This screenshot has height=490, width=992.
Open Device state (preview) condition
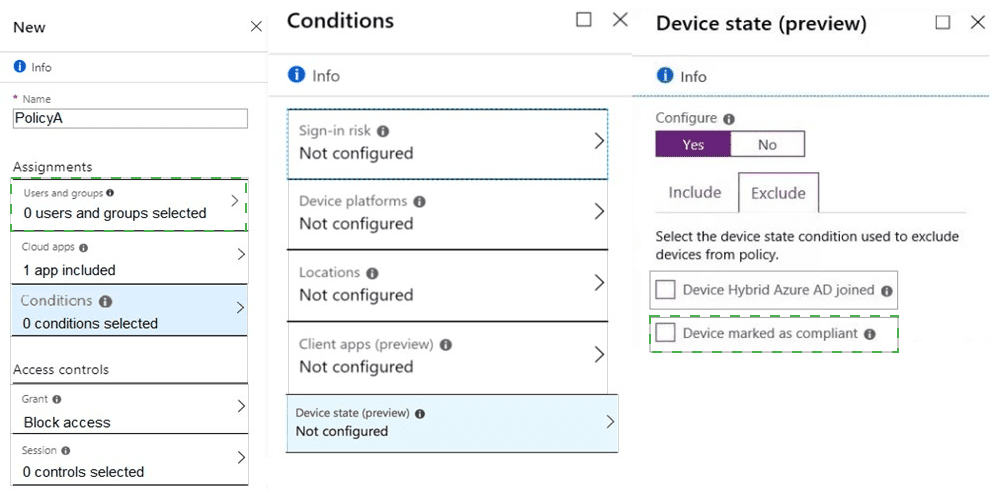coord(452,422)
